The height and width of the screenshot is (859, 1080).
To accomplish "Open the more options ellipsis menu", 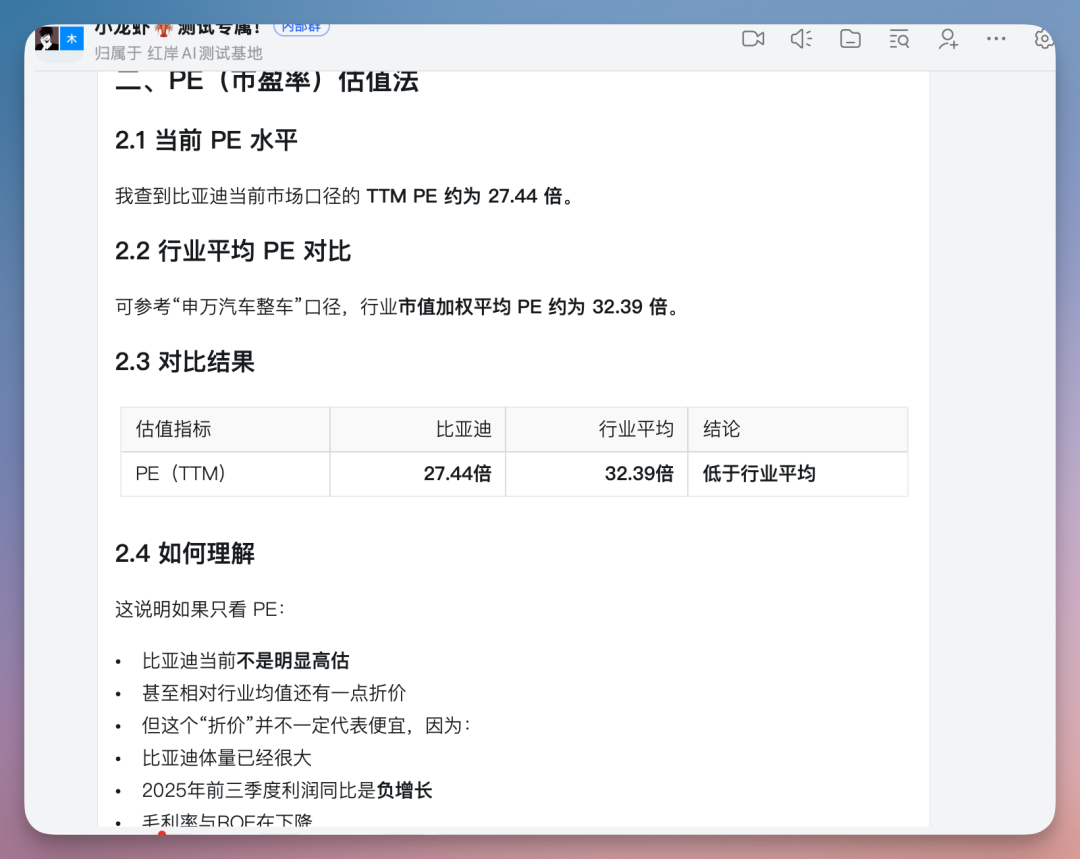I will tap(996, 39).
